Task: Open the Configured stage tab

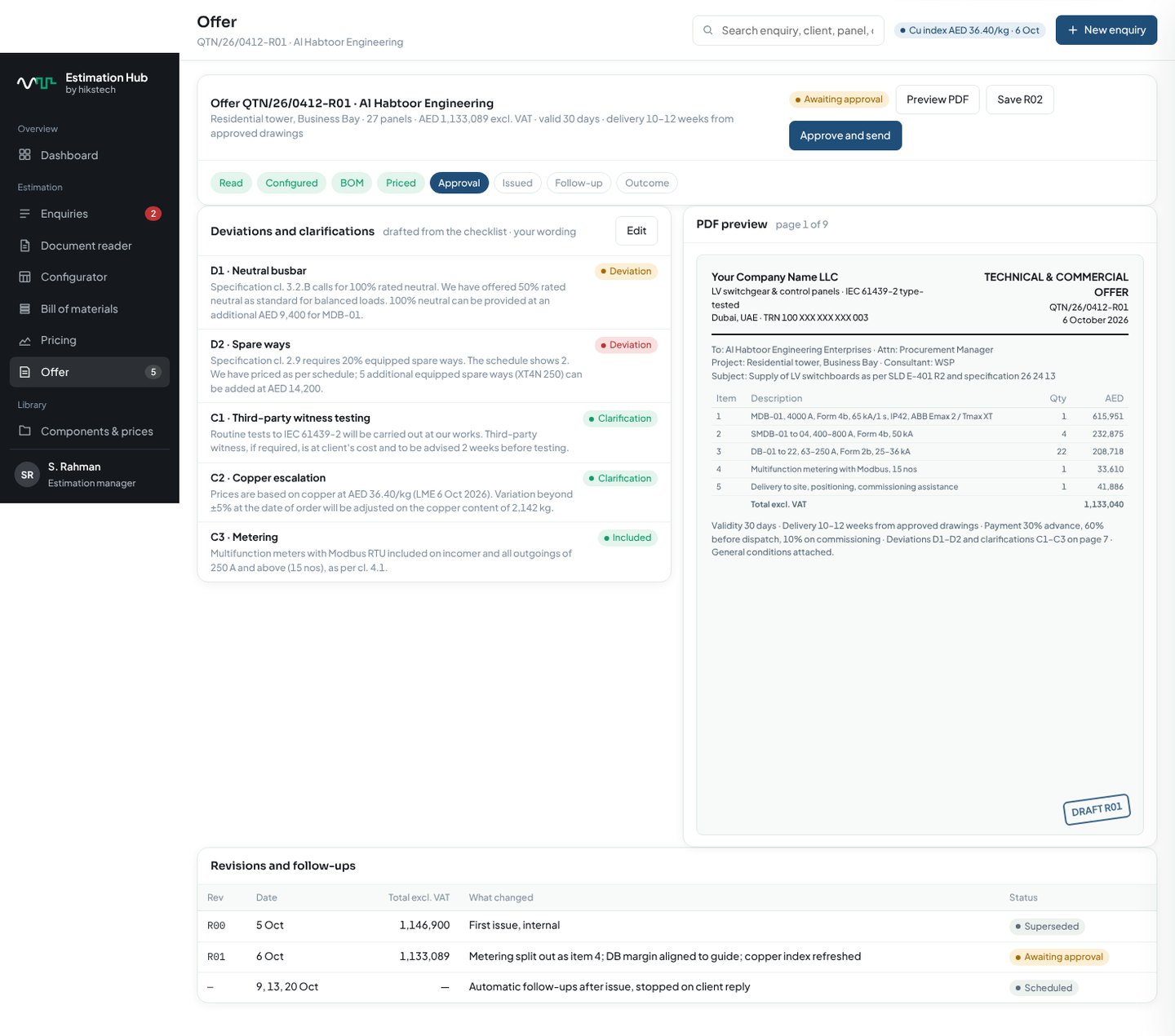Action: 291,183
